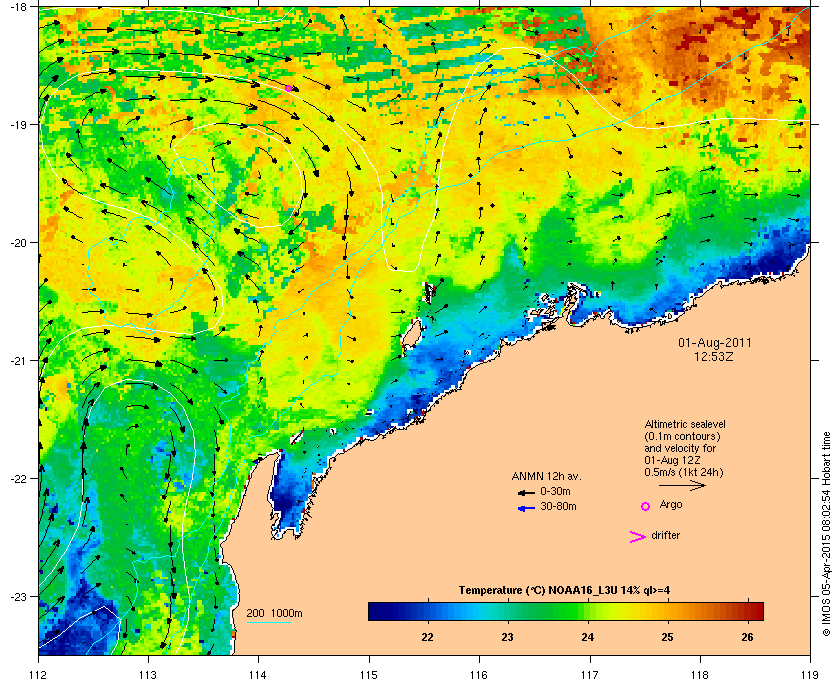Click the latitude axis label '-23'

click(18, 596)
